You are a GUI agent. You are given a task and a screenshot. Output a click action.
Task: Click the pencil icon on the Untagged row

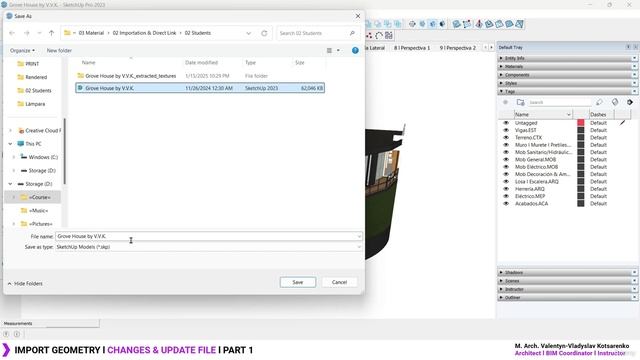pyautogui.click(x=622, y=123)
